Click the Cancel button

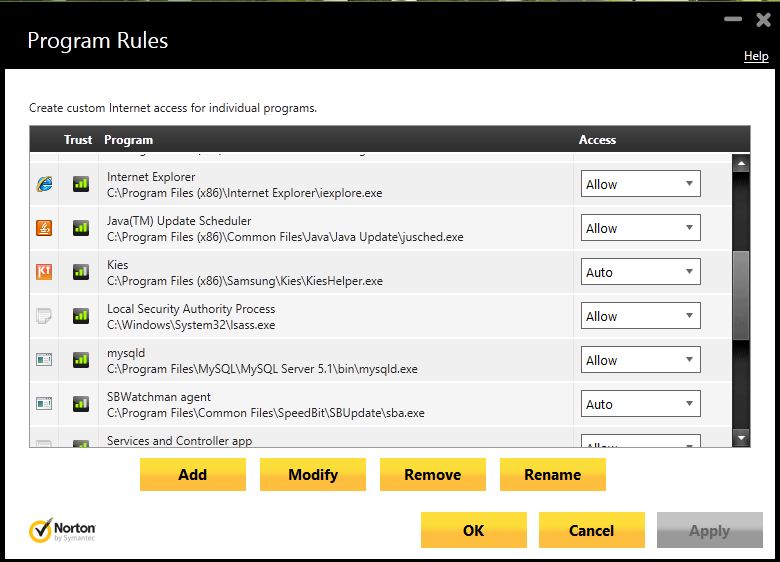(x=591, y=530)
